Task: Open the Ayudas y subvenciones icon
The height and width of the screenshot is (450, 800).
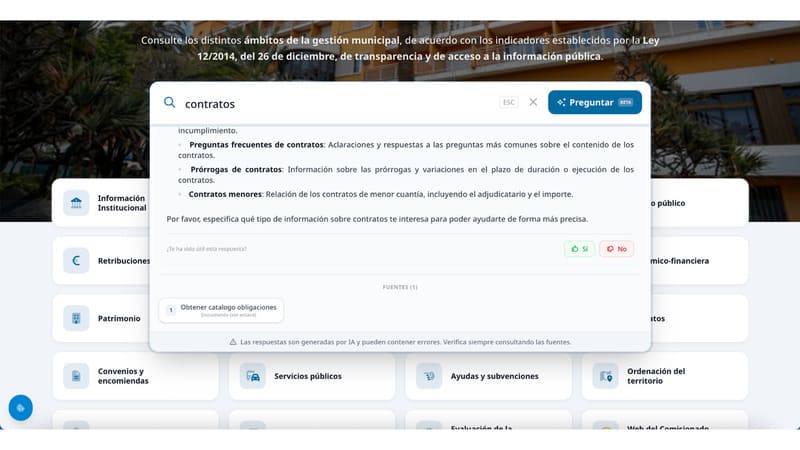Action: [x=429, y=376]
